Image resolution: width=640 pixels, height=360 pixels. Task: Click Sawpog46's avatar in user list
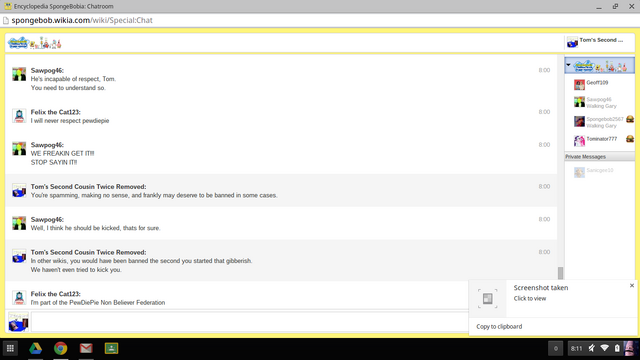click(579, 102)
